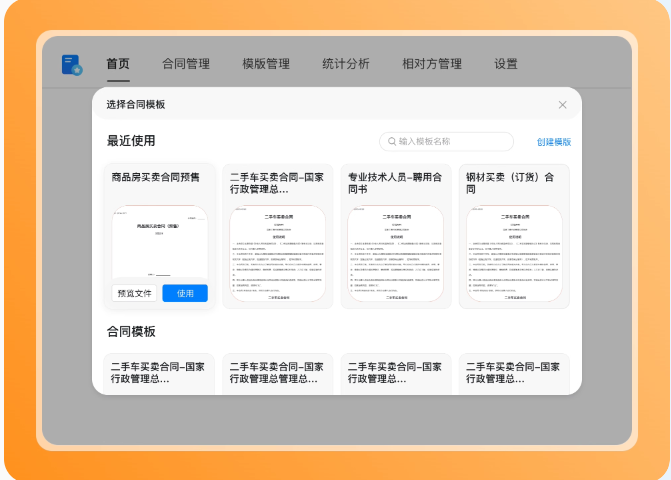Open the 设置 tab
Image resolution: width=671 pixels, height=480 pixels.
[x=506, y=64]
